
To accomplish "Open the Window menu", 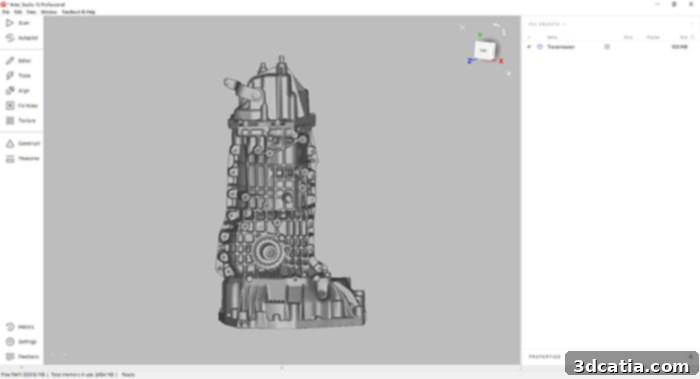I will tap(49, 12).
